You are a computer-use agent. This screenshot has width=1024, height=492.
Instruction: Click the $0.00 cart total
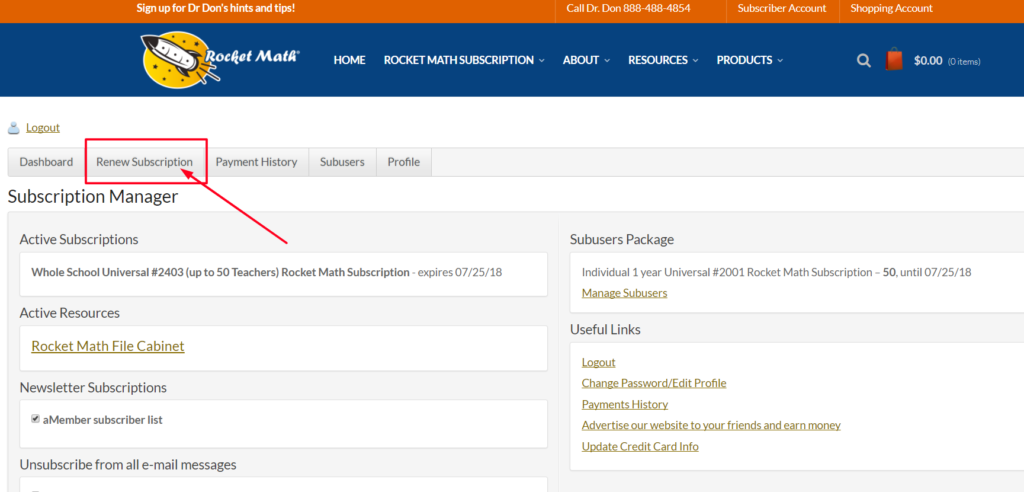coord(928,61)
